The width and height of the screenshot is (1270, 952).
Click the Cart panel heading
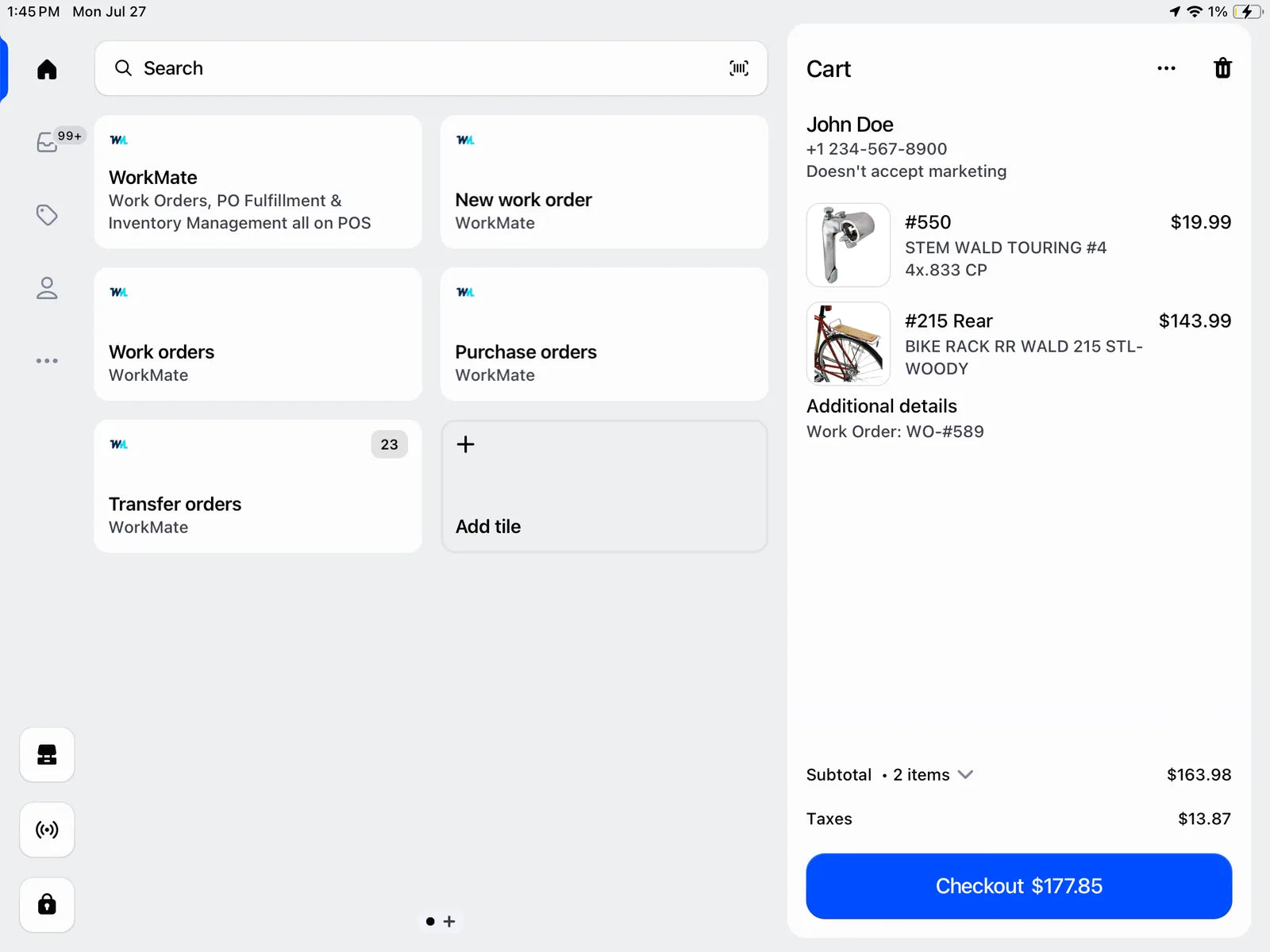pos(828,69)
